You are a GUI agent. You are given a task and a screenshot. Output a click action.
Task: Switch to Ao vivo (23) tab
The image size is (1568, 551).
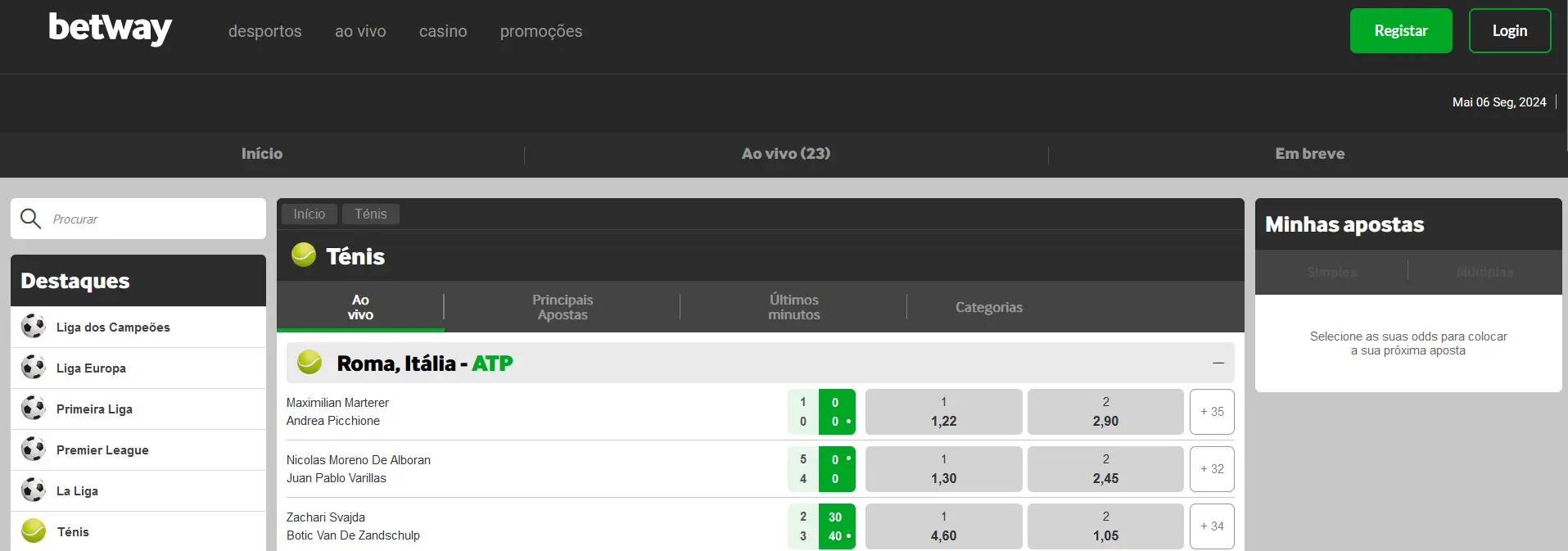[x=786, y=154]
